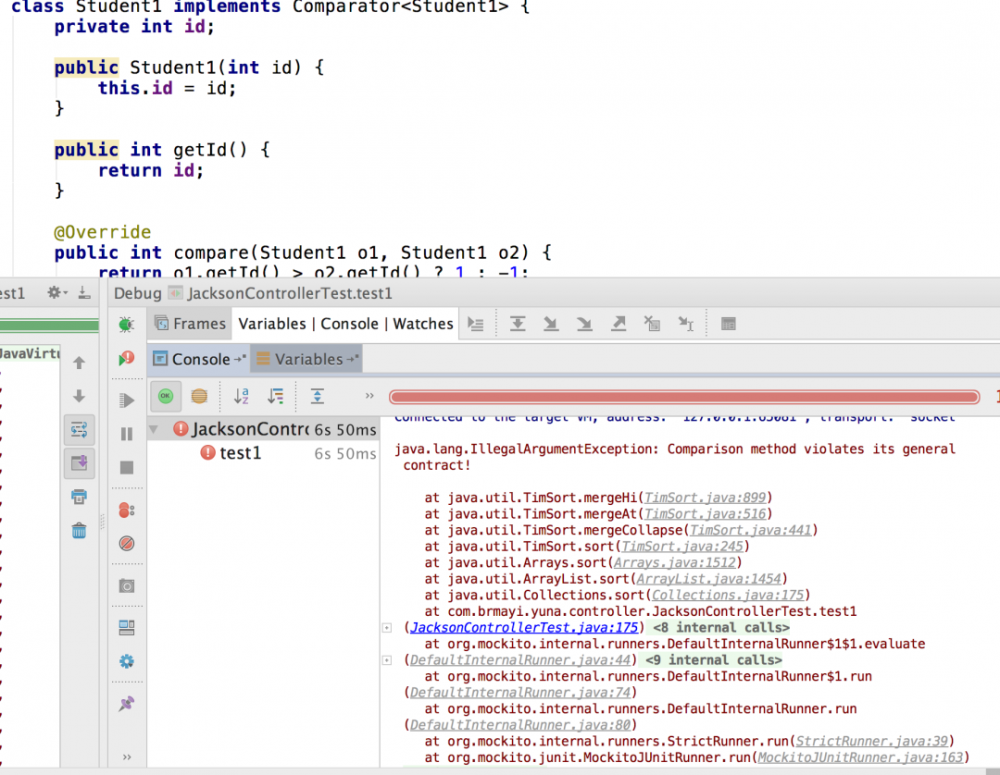Open StrictRunner.java:39 link
1000x775 pixels.
(x=872, y=741)
